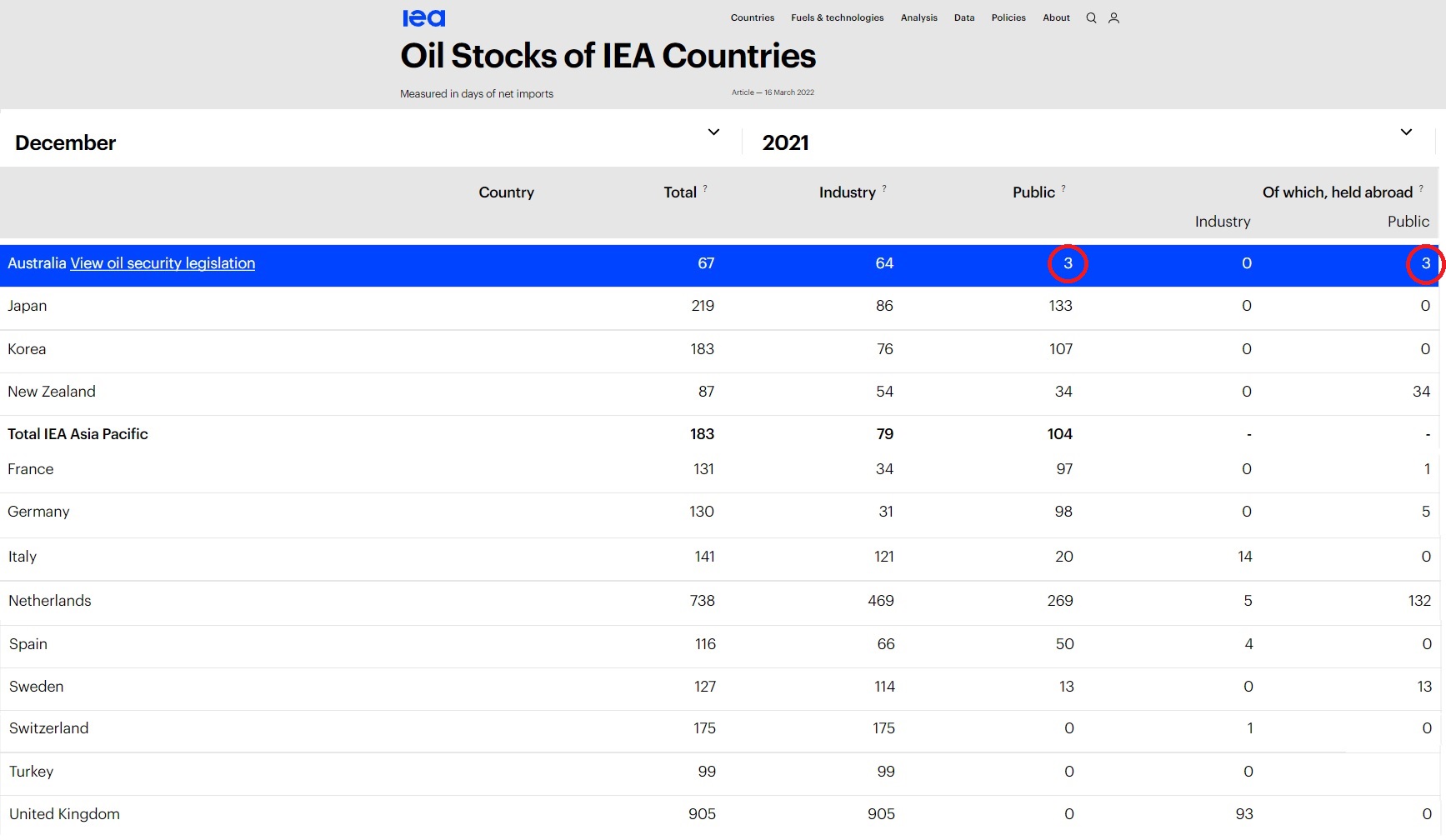Open the Data menu

[964, 17]
